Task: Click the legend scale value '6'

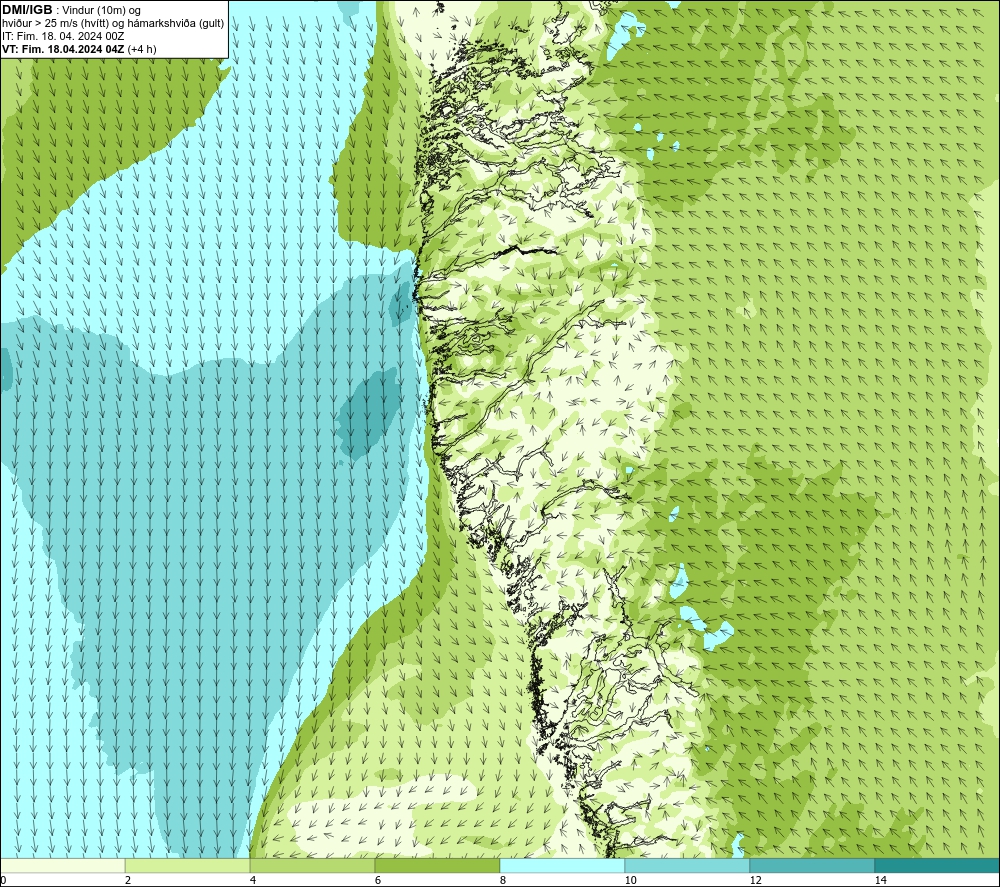Action: click(x=378, y=880)
